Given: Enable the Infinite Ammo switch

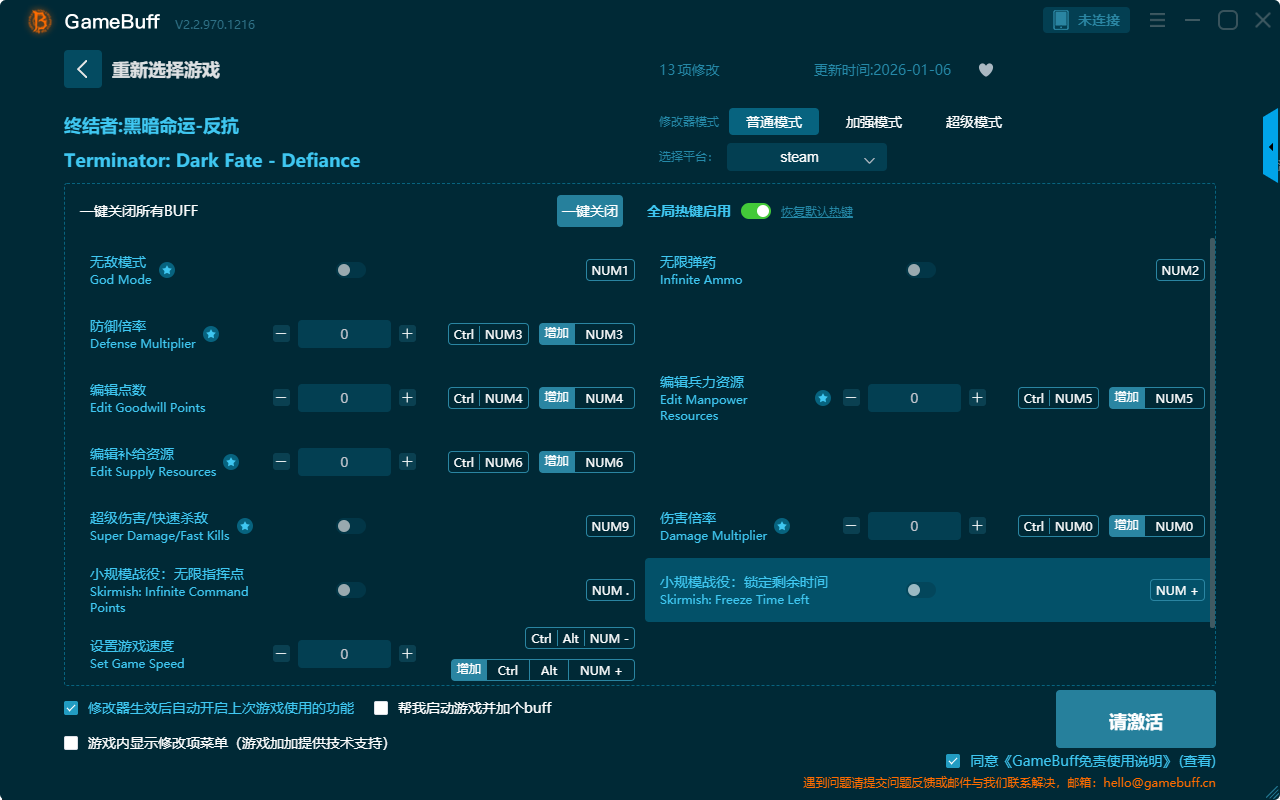Looking at the screenshot, I should tap(920, 270).
